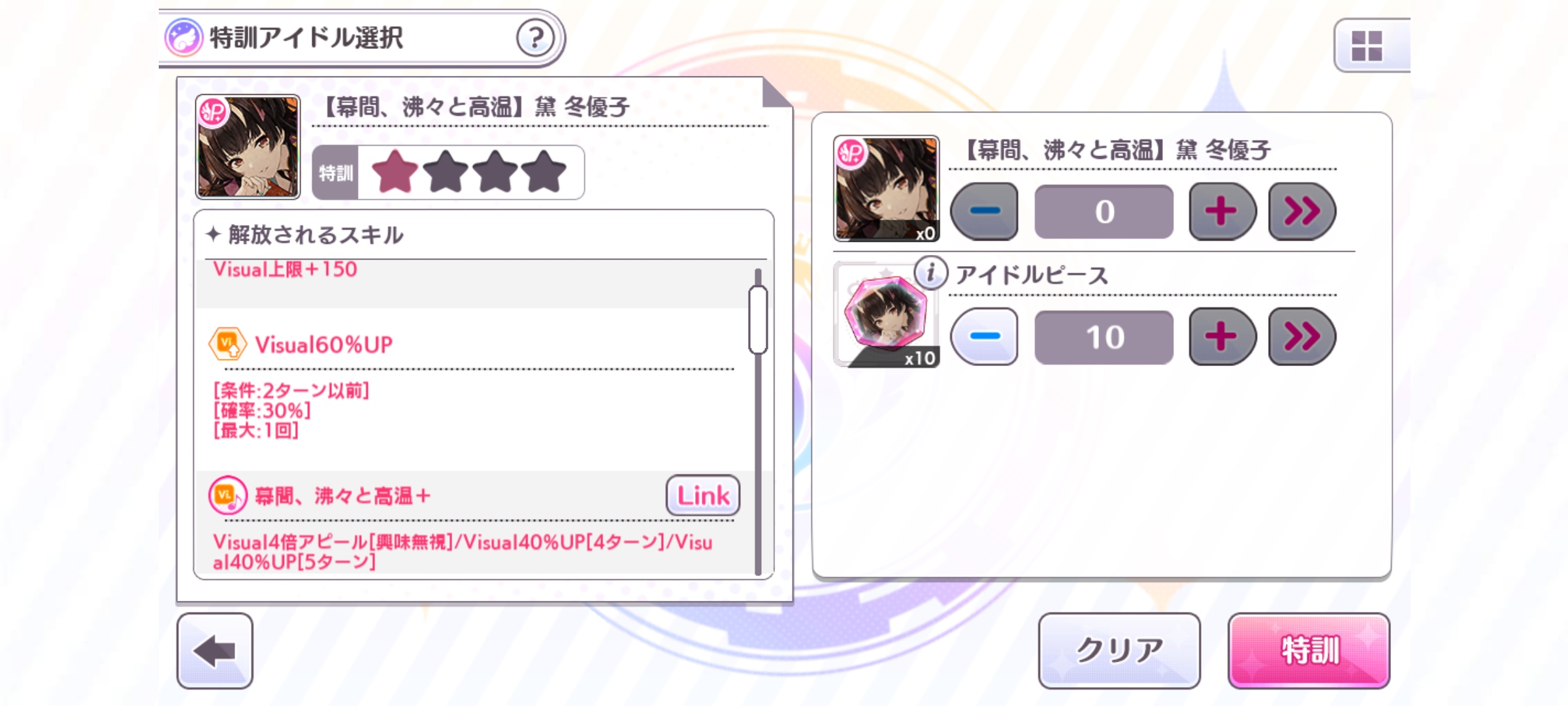Image resolution: width=1568 pixels, height=706 pixels.
Task: Go back with the left arrow button
Action: tap(215, 650)
